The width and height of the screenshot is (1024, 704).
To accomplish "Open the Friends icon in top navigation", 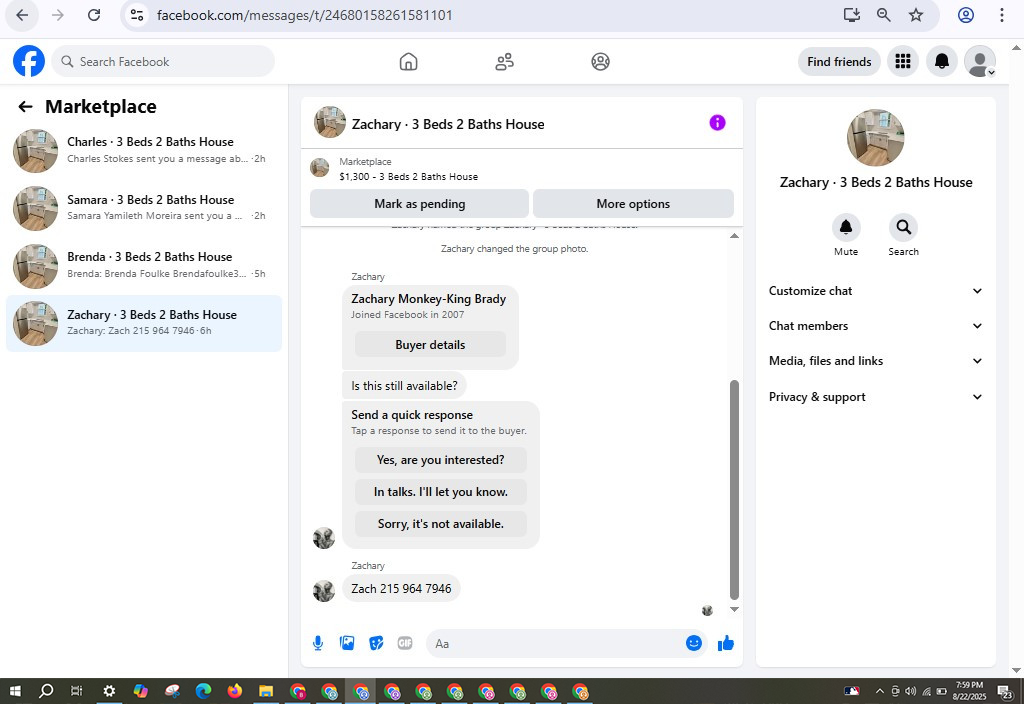I will (x=504, y=61).
